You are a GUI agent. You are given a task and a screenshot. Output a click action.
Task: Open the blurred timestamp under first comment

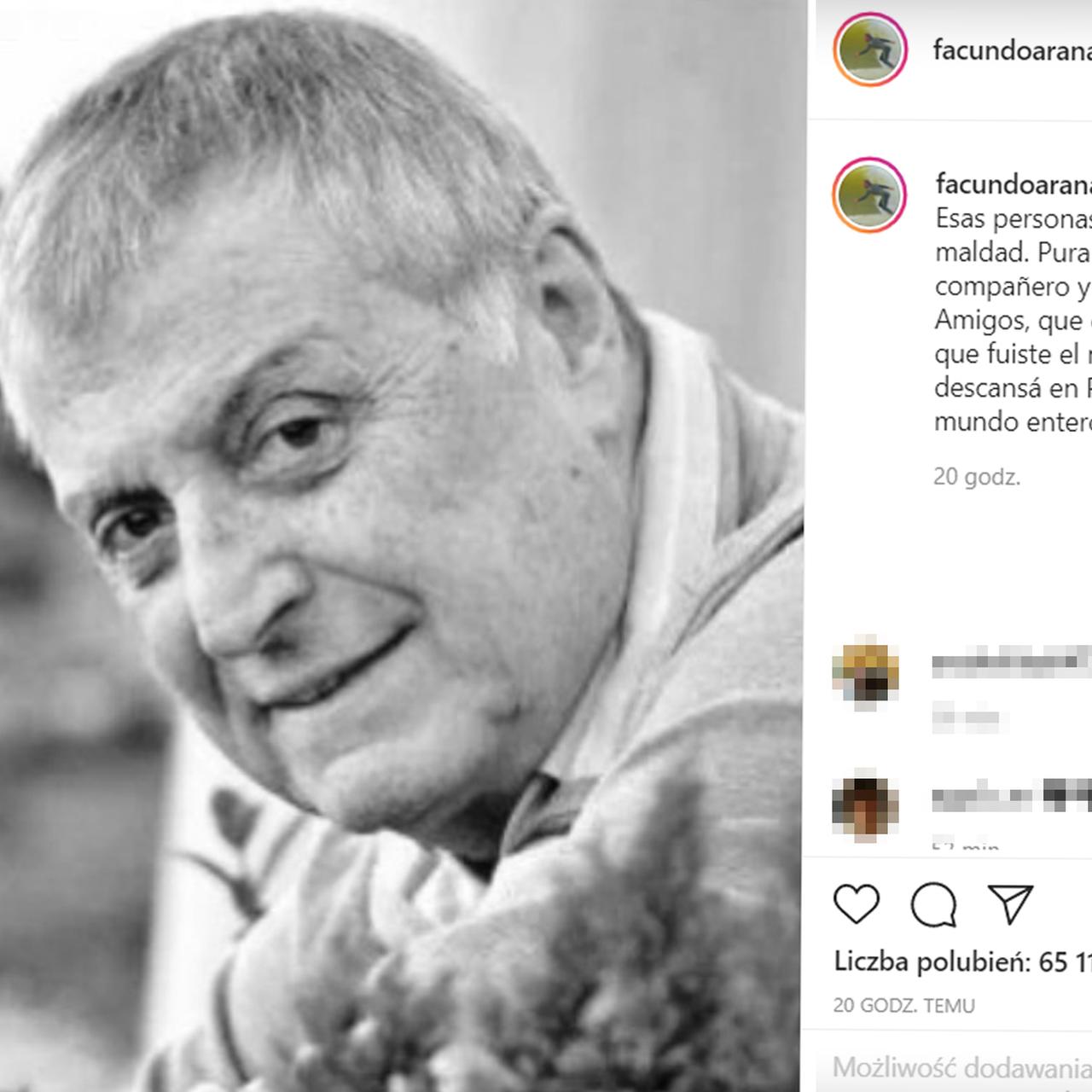pos(966,718)
